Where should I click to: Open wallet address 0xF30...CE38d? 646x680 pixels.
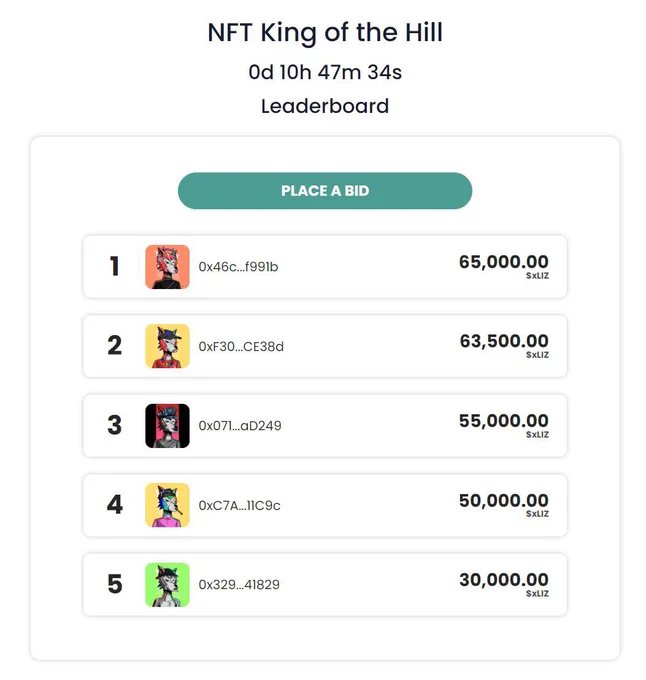coord(241,347)
